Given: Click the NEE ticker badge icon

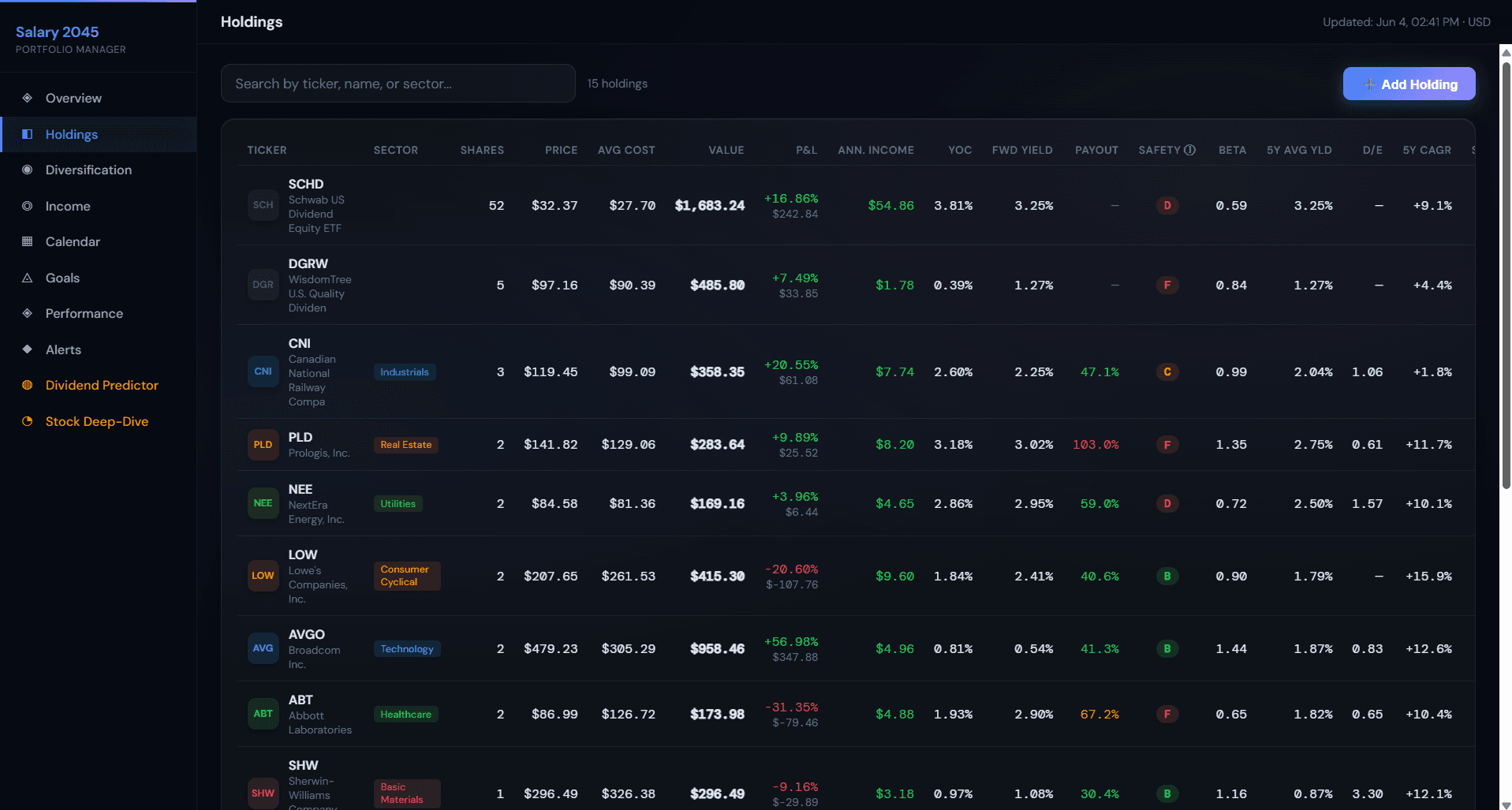Looking at the screenshot, I should 263,503.
